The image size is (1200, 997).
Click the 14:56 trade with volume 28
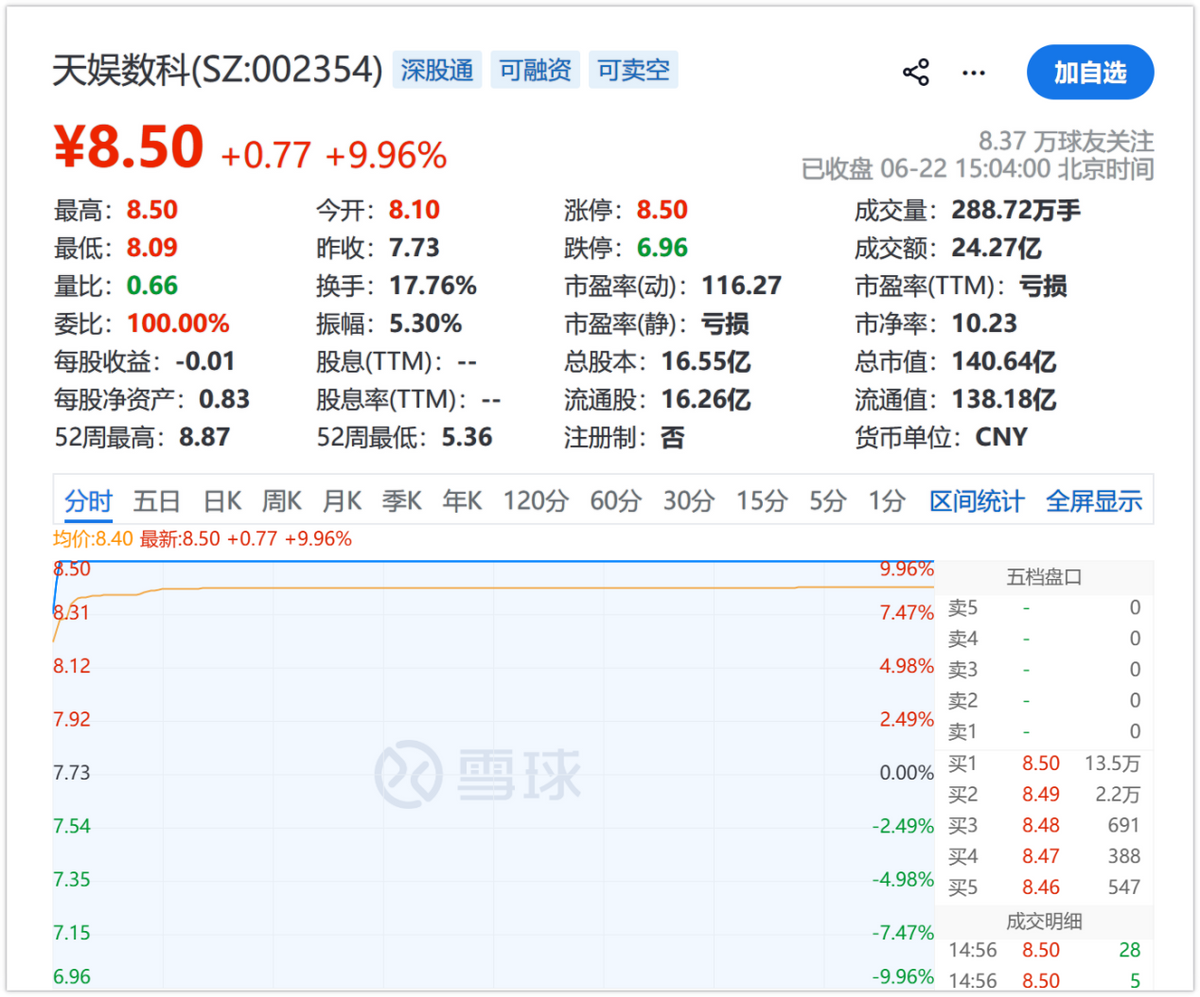point(1044,951)
